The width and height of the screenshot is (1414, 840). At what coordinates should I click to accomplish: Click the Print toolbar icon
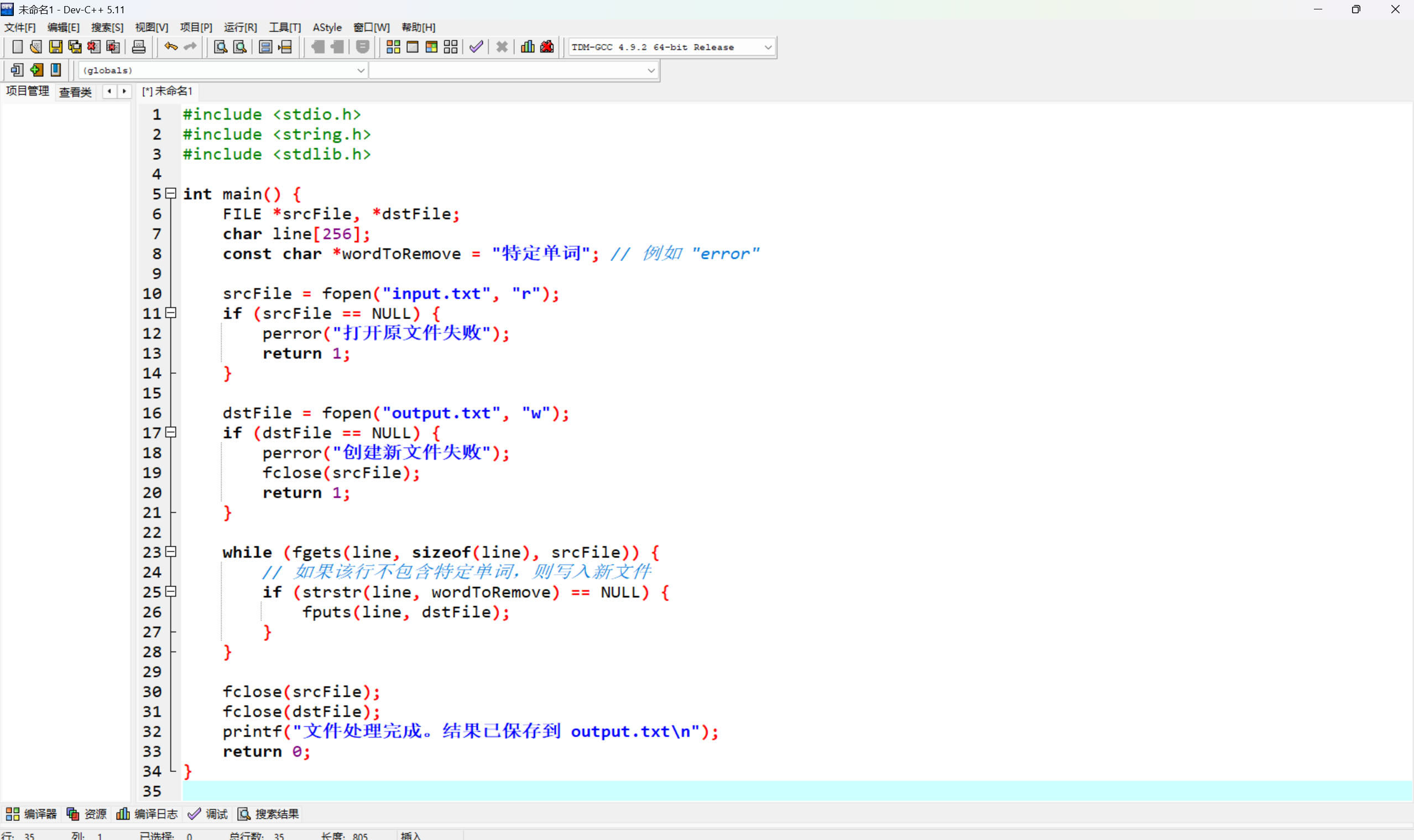click(139, 47)
